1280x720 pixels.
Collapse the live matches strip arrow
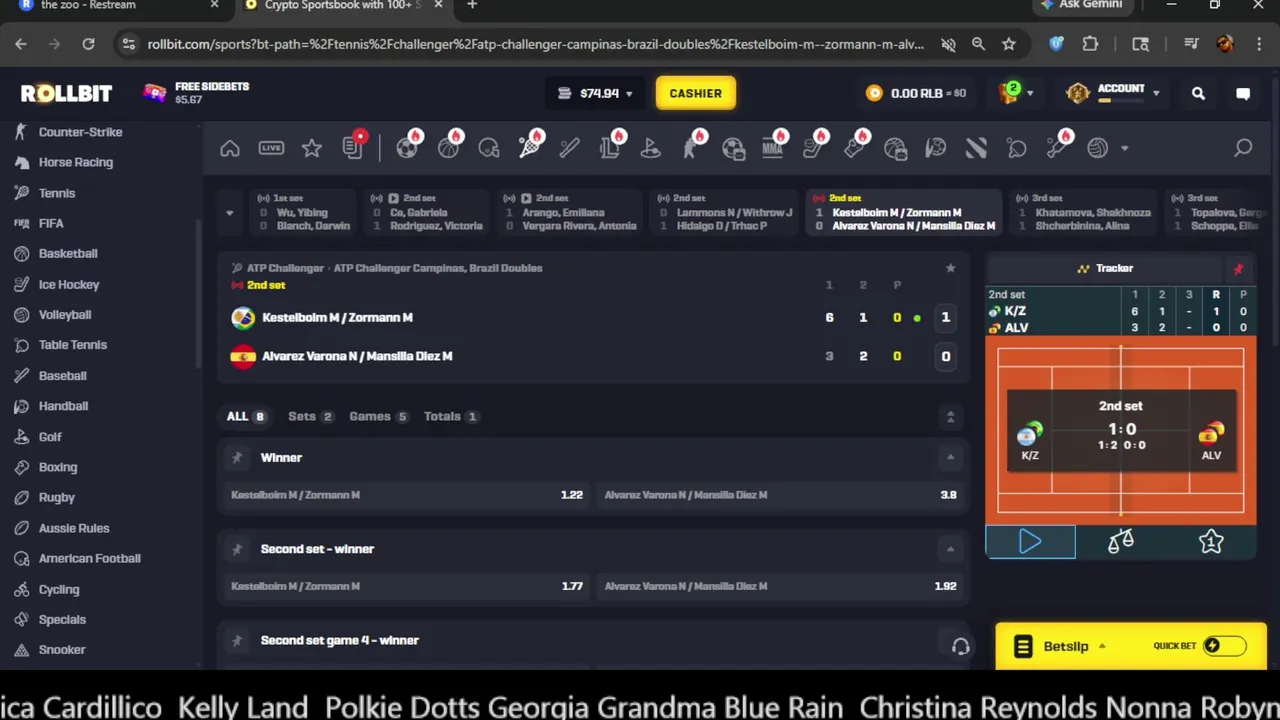pos(229,213)
